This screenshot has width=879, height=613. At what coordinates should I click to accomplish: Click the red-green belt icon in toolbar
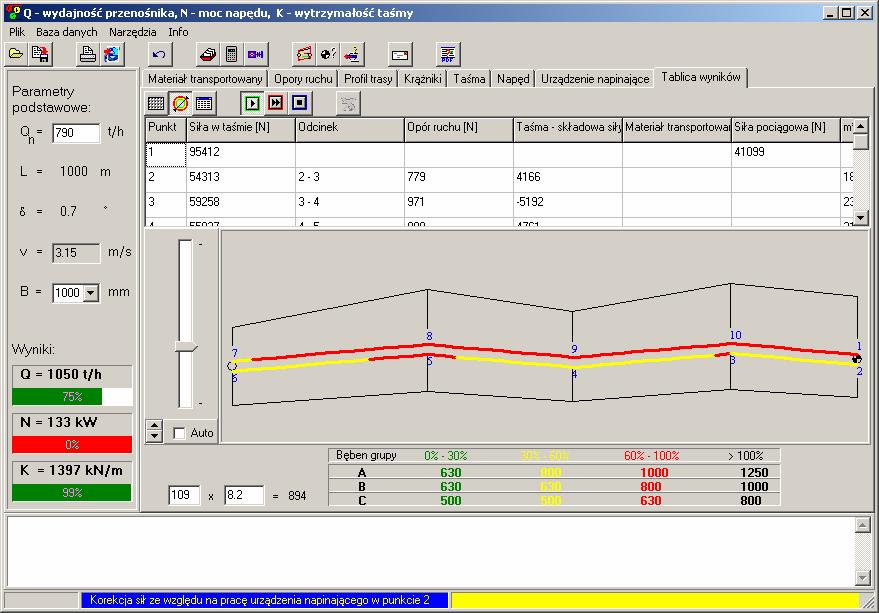[304, 54]
